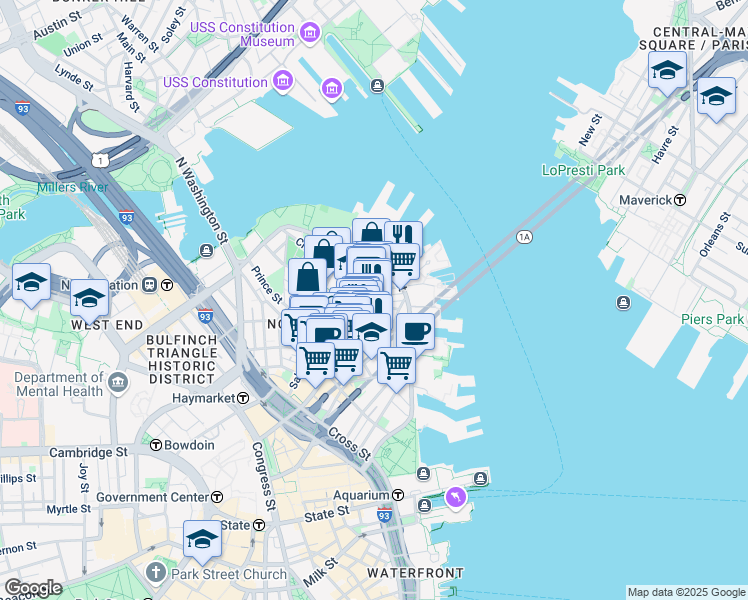The width and height of the screenshot is (748, 600).
Task: Open the Park Street Church cross pin
Action: 156,573
